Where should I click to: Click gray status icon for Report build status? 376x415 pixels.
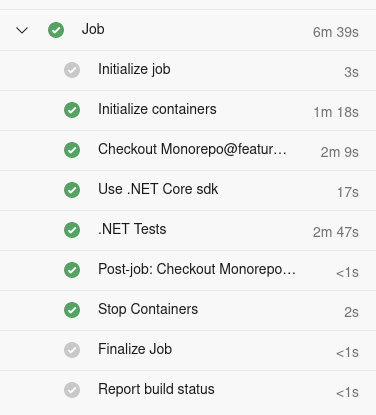click(x=72, y=390)
